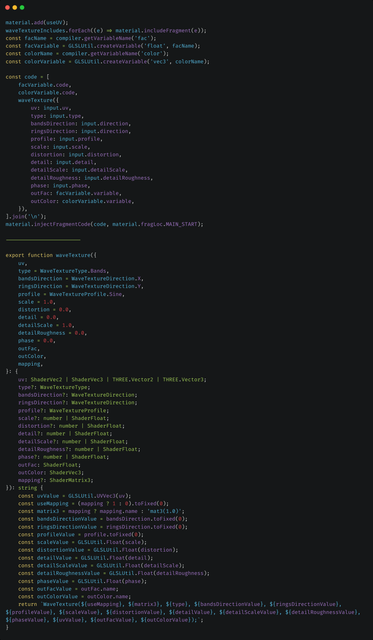Click the "uv: ShaderVec2 | ShaderVec3" type line
This screenshot has width=373, height=640.
(112, 380)
